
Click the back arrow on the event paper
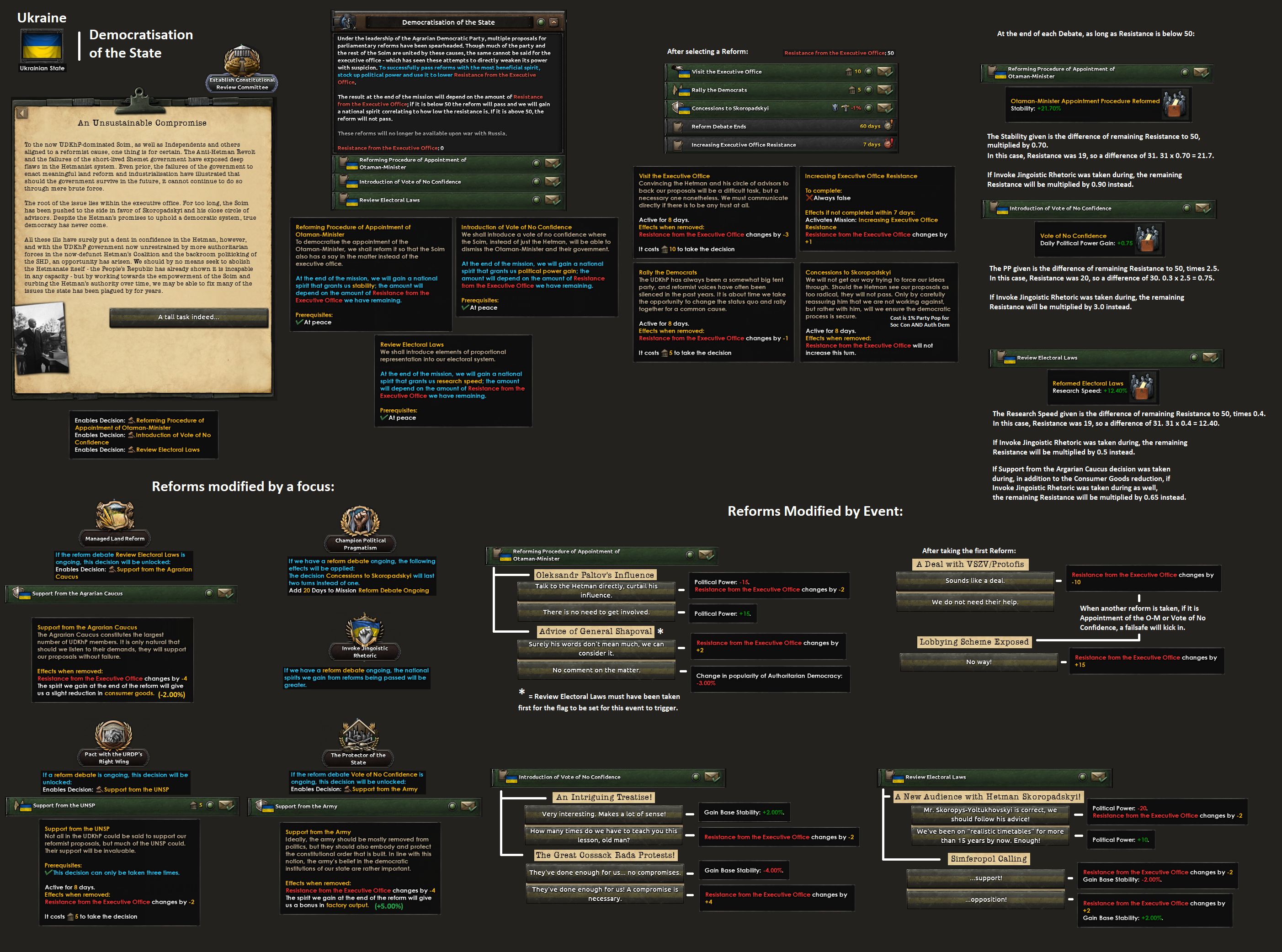tap(22, 113)
